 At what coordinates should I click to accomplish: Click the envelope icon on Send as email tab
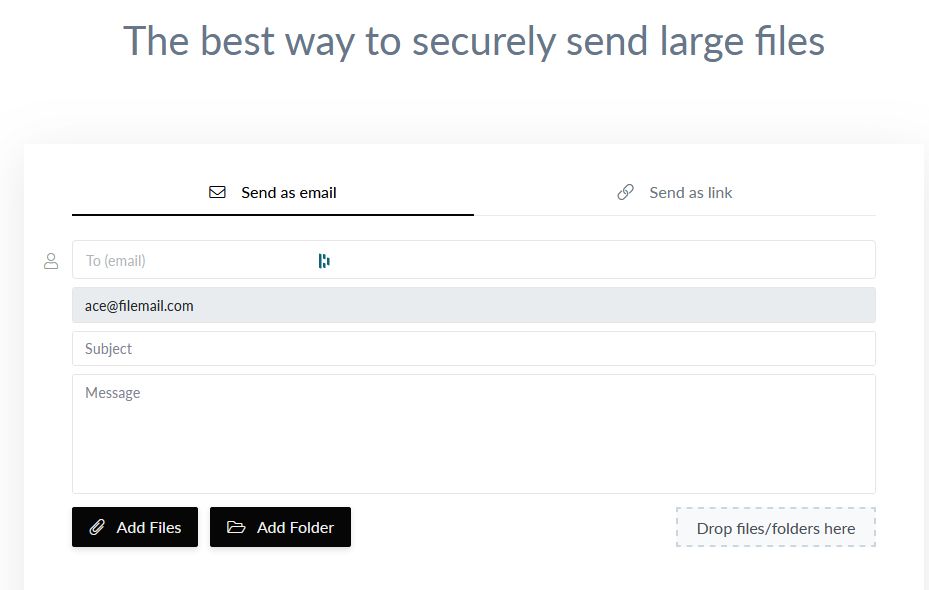(x=218, y=192)
